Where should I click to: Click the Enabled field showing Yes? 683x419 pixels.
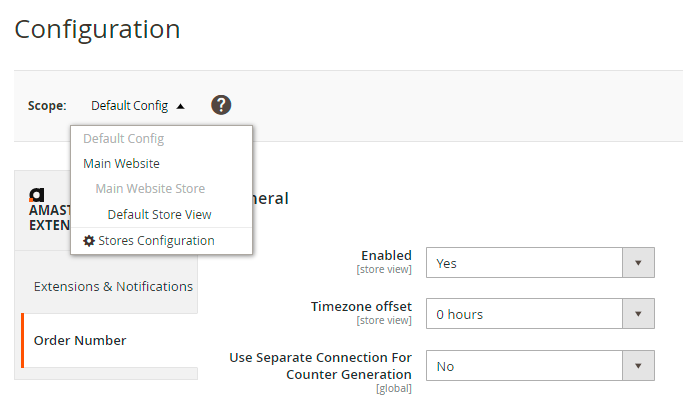524,263
